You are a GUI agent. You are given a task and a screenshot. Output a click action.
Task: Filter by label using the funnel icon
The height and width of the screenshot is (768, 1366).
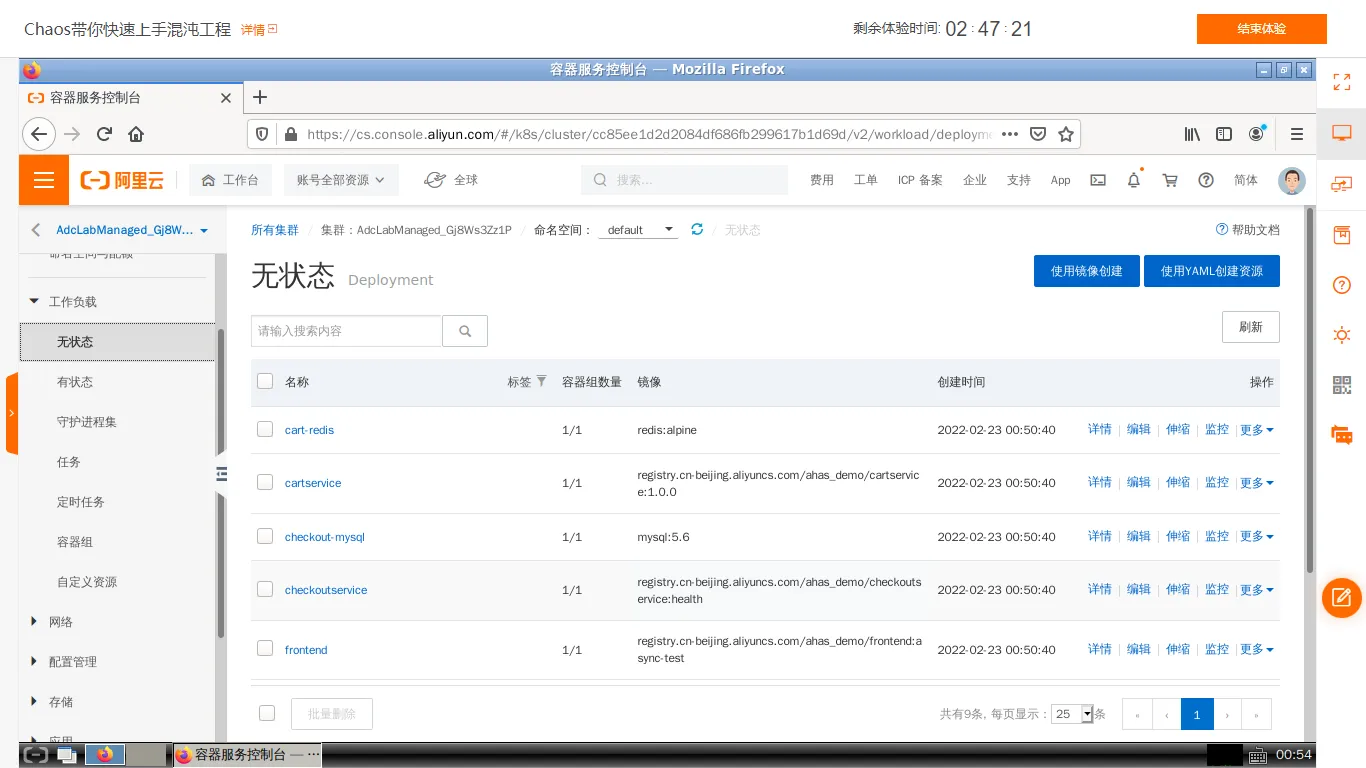pos(542,381)
